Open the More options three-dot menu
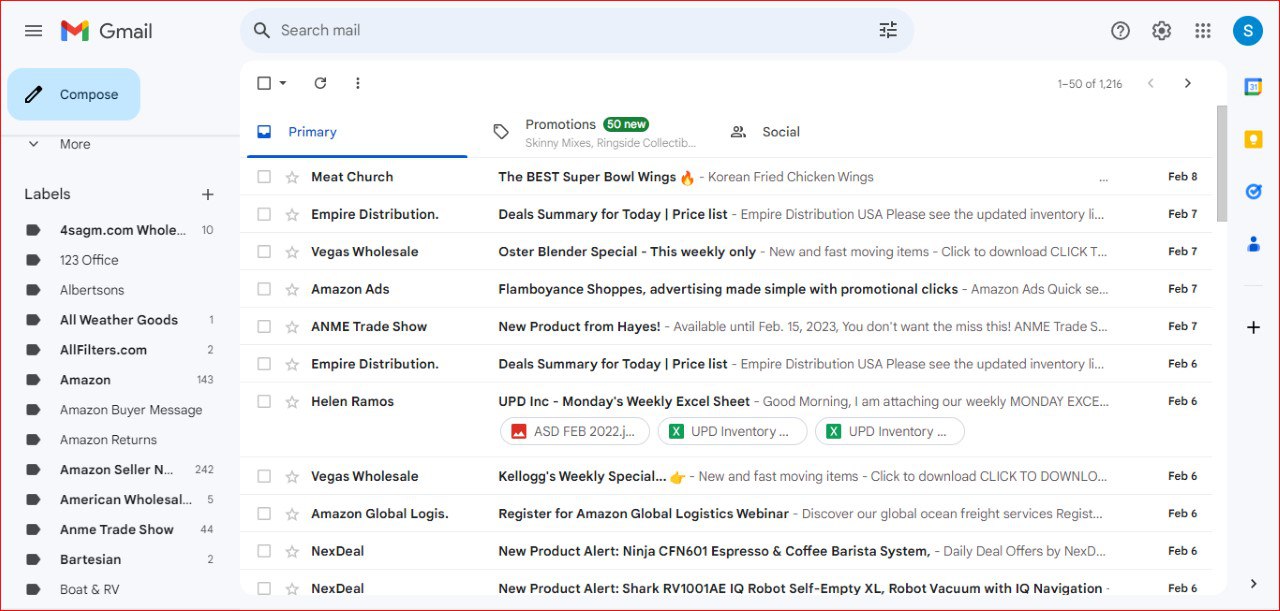The width and height of the screenshot is (1280, 611). [358, 83]
